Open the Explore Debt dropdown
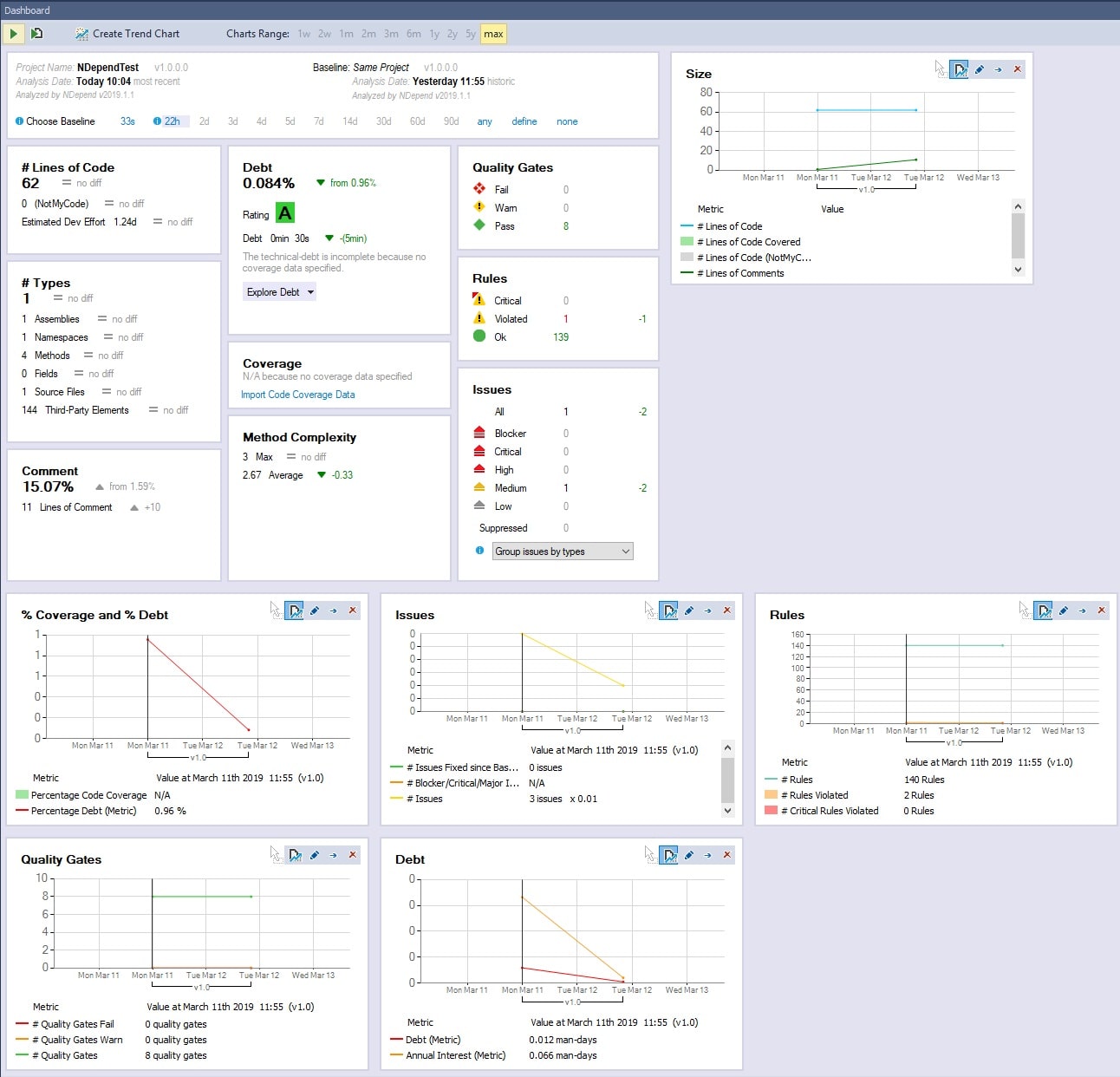This screenshot has height=1077, width=1120. [280, 292]
